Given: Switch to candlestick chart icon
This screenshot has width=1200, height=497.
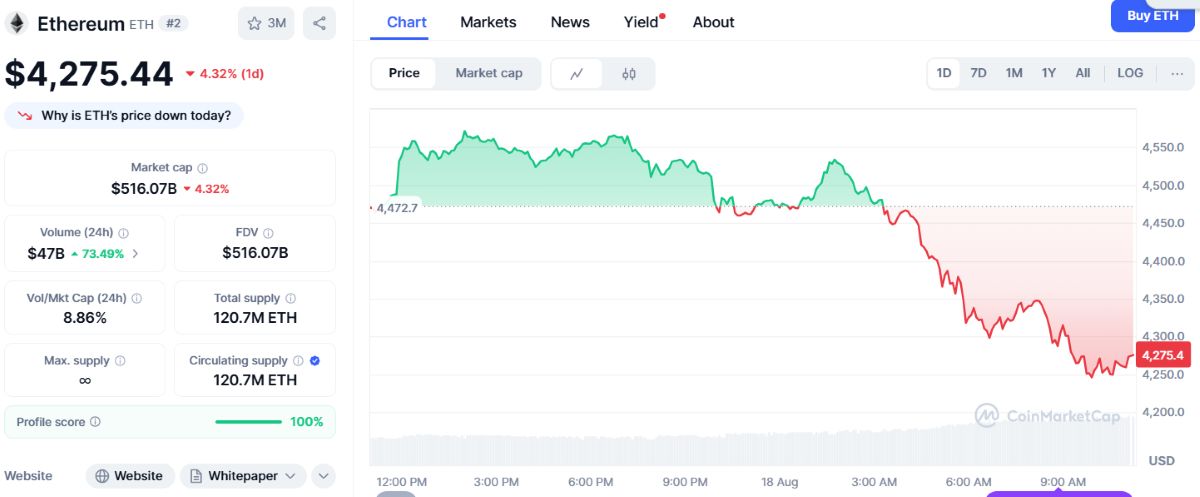Looking at the screenshot, I should [629, 73].
